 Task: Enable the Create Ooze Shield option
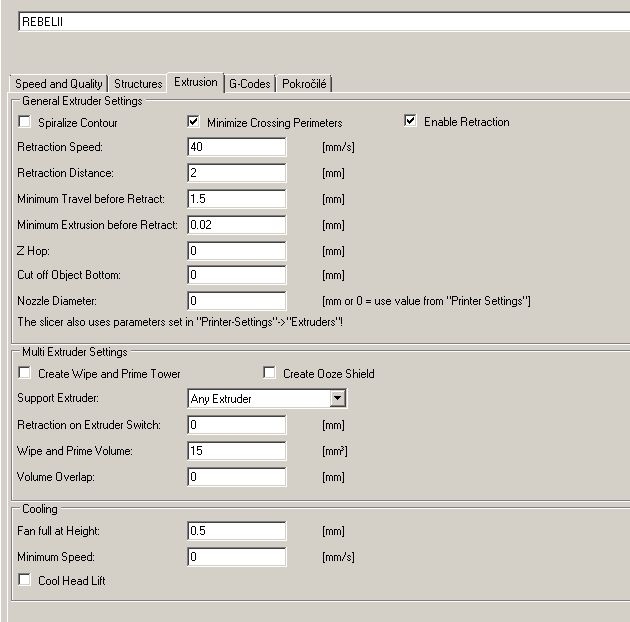(269, 373)
